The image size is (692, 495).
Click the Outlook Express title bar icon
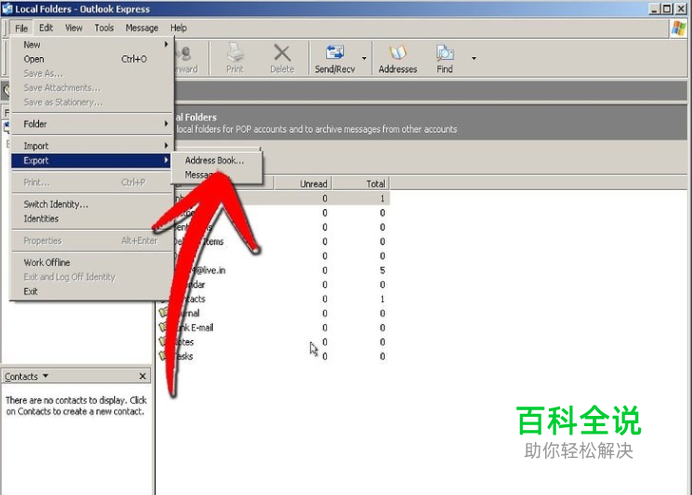(7, 8)
